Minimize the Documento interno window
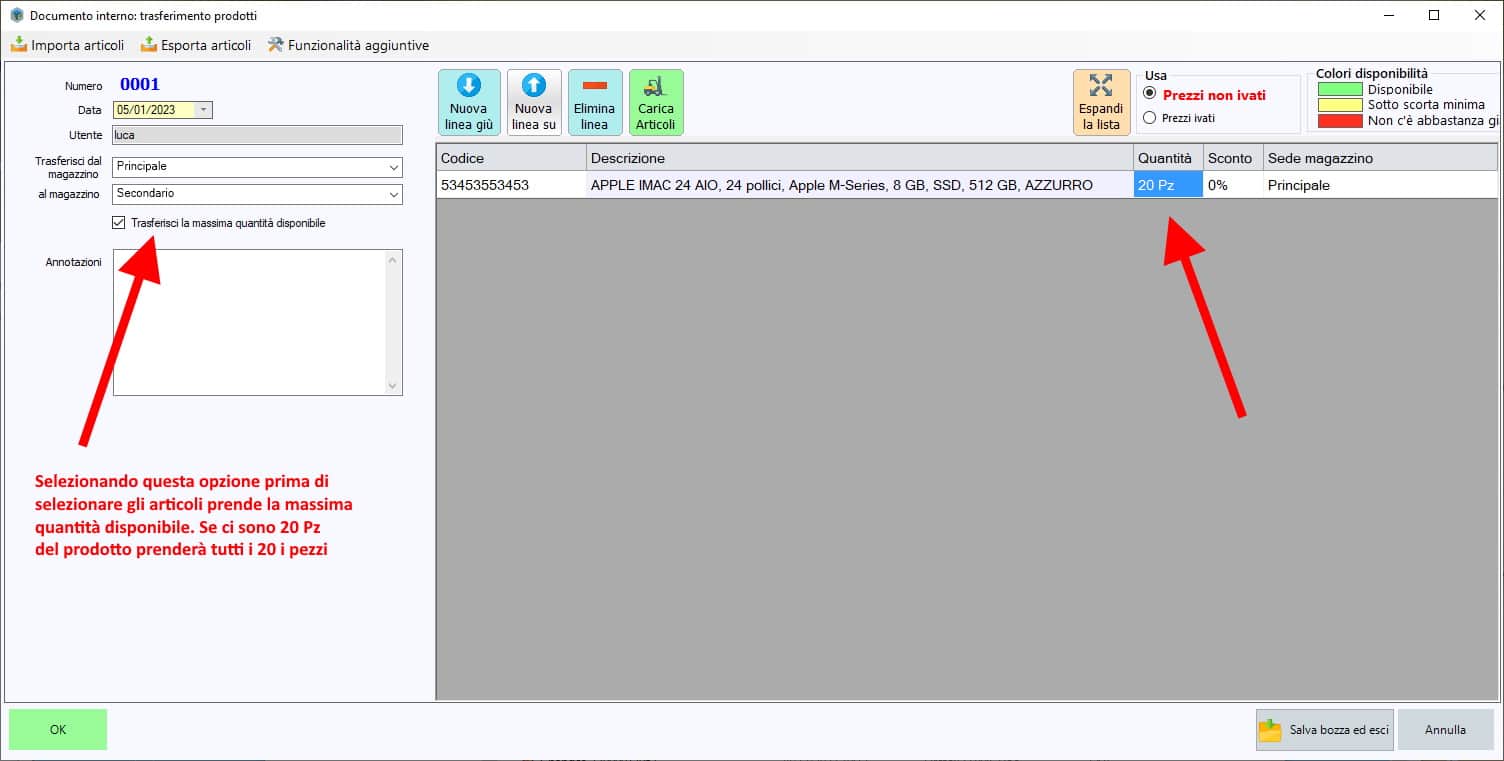This screenshot has height=761, width=1504. point(1388,15)
